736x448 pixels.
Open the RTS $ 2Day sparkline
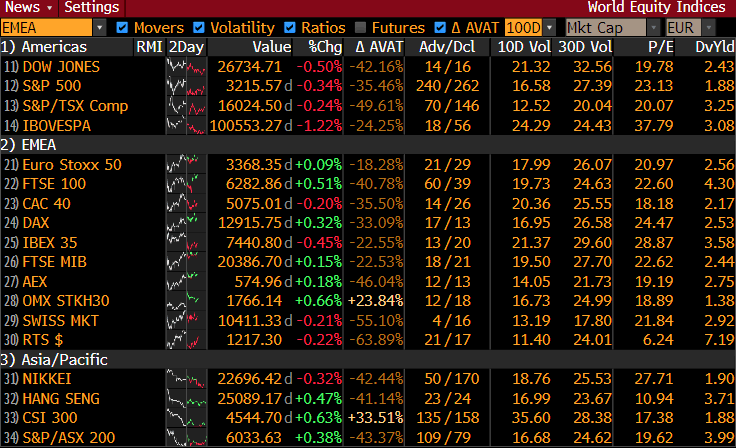(x=186, y=340)
